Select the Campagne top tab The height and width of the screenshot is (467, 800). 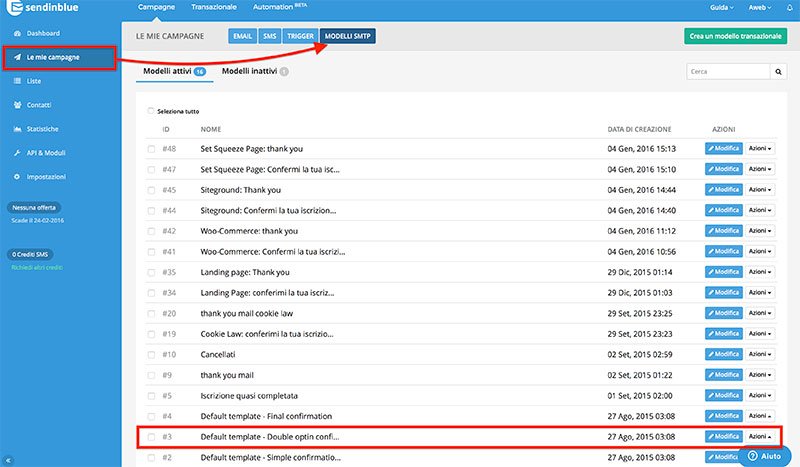[156, 7]
